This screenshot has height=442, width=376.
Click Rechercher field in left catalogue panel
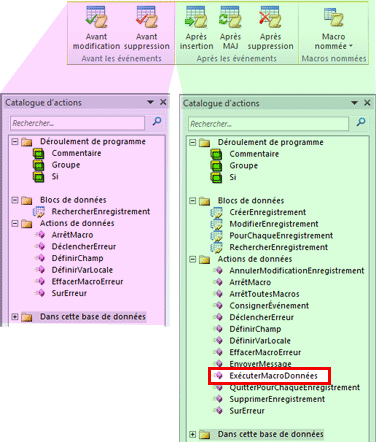pyautogui.click(x=78, y=123)
